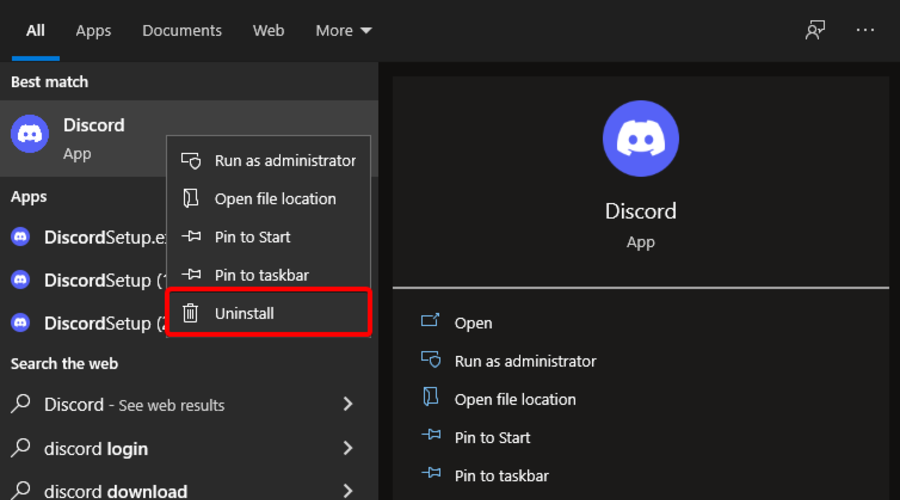Click shield icon in context menu
Image resolution: width=900 pixels, height=500 pixels.
191,161
